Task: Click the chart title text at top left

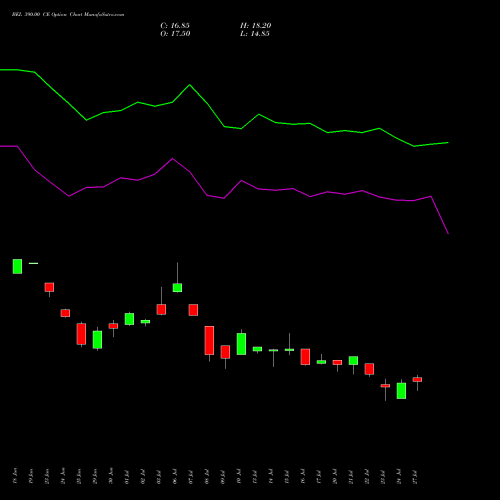Action: pyautogui.click(x=68, y=15)
